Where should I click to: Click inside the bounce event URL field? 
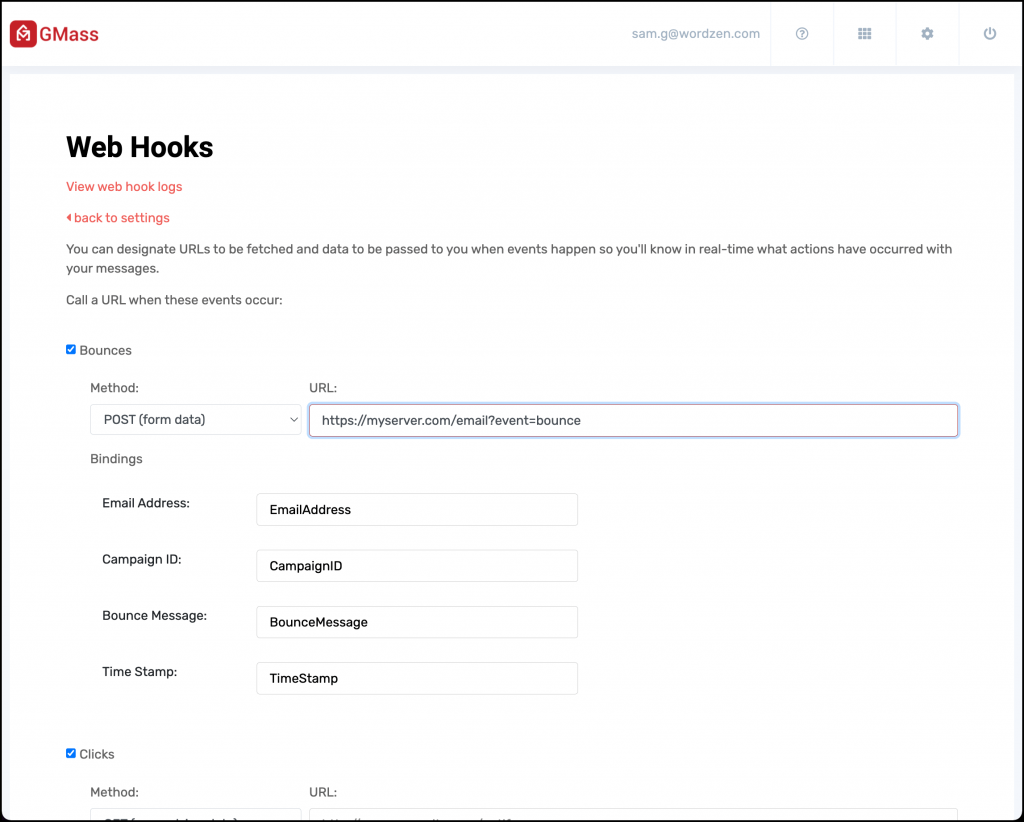click(x=632, y=420)
